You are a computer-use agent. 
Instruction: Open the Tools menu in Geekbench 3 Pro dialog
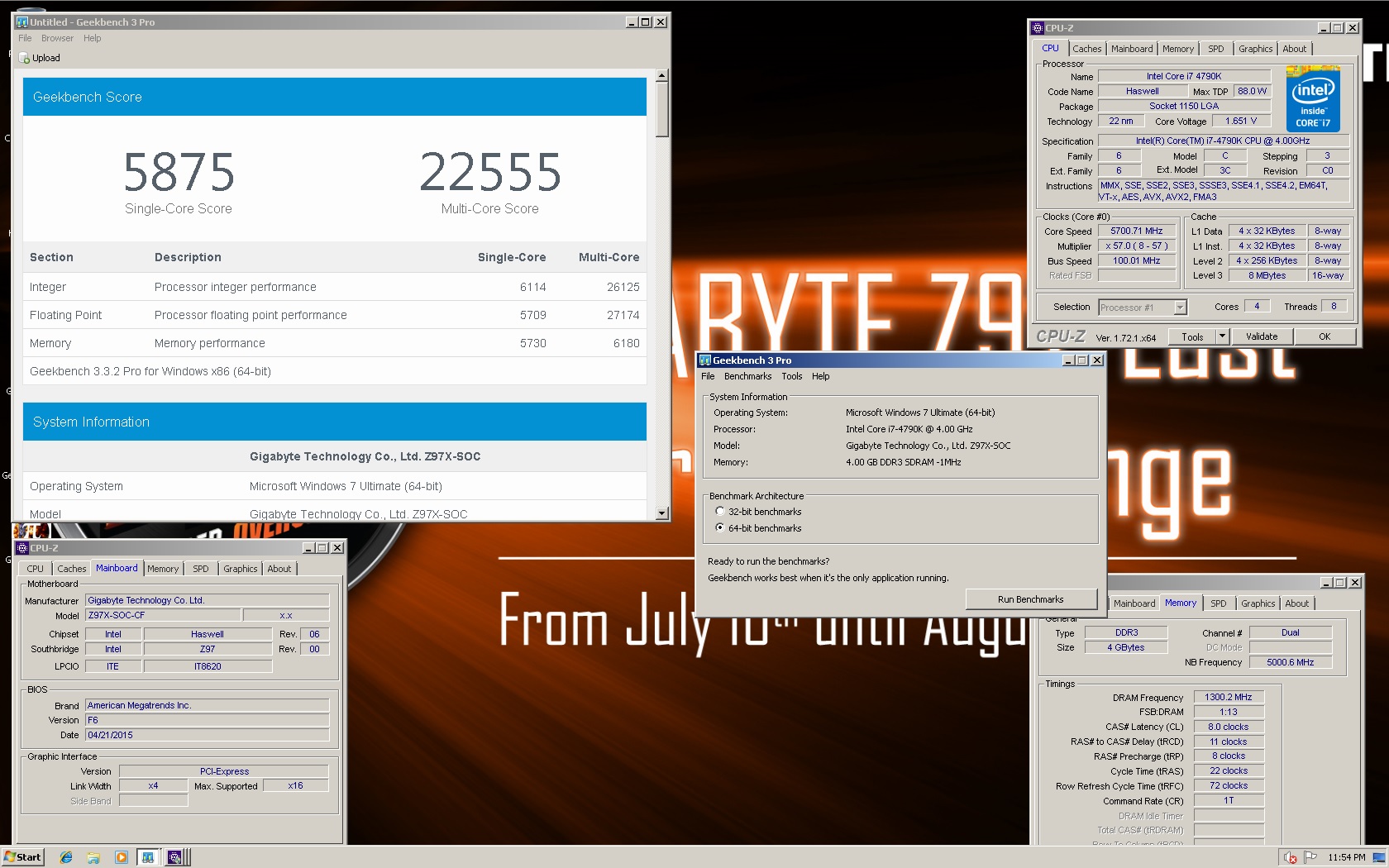pos(792,376)
